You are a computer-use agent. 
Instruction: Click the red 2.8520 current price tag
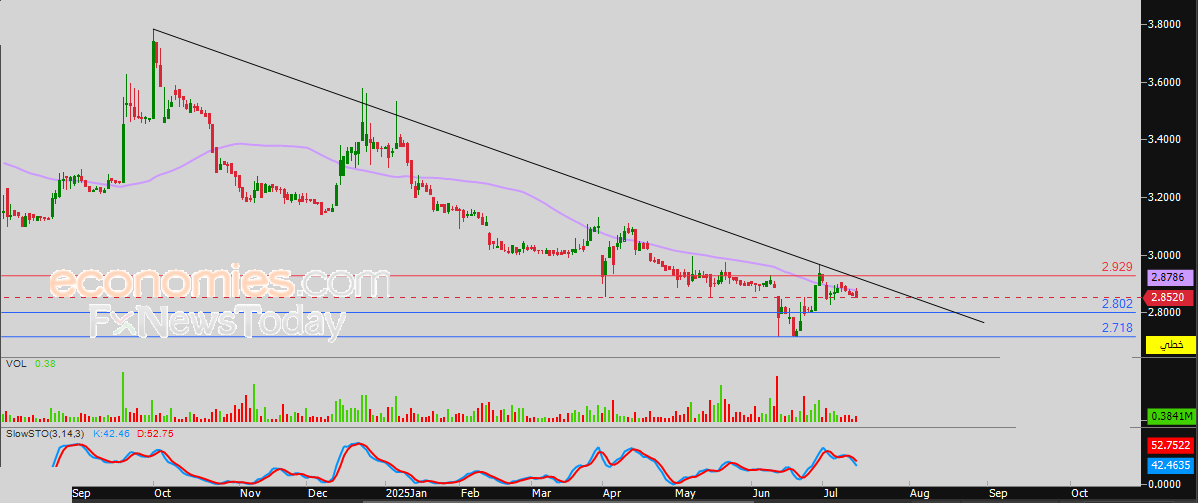[x=1170, y=297]
